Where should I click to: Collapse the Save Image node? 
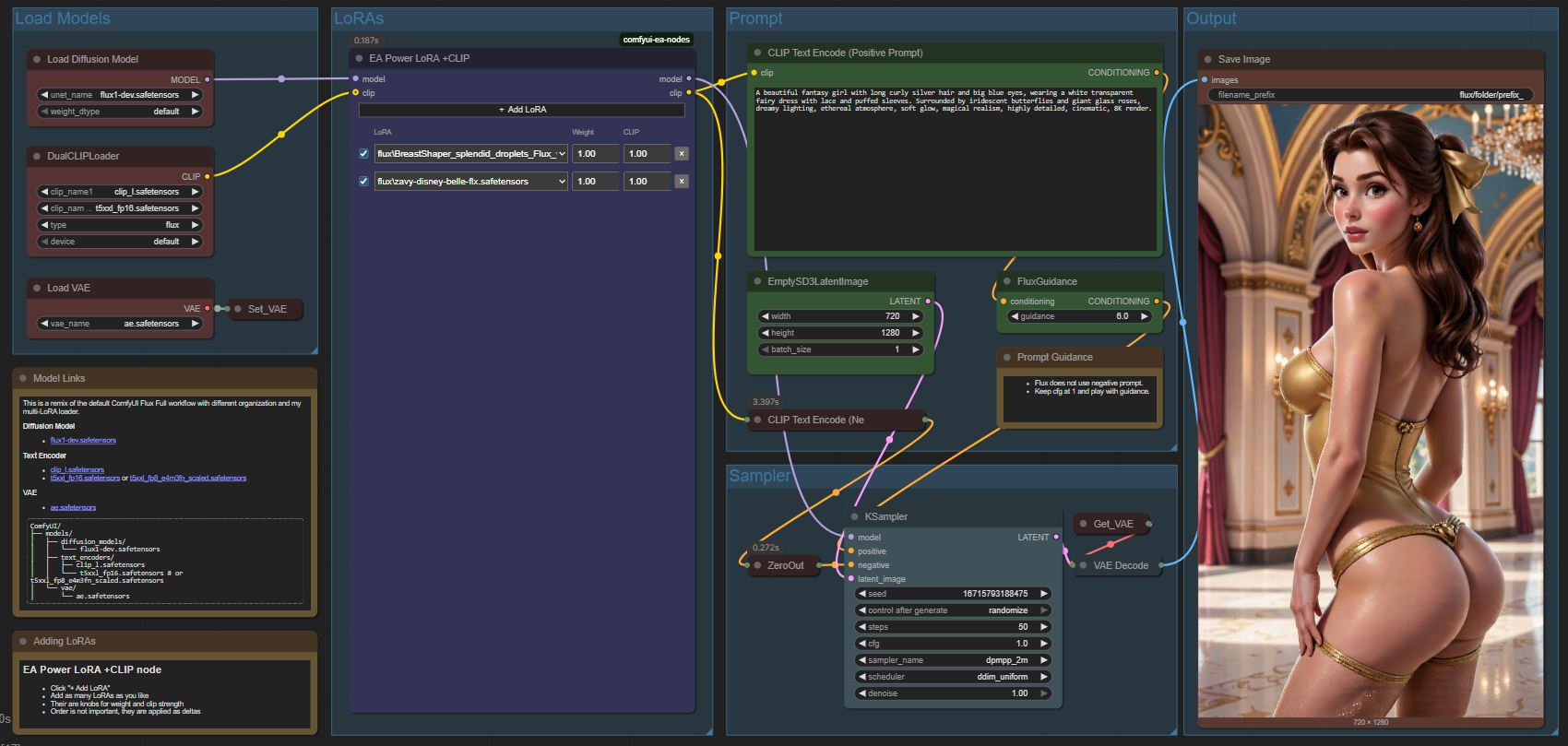[x=1207, y=60]
